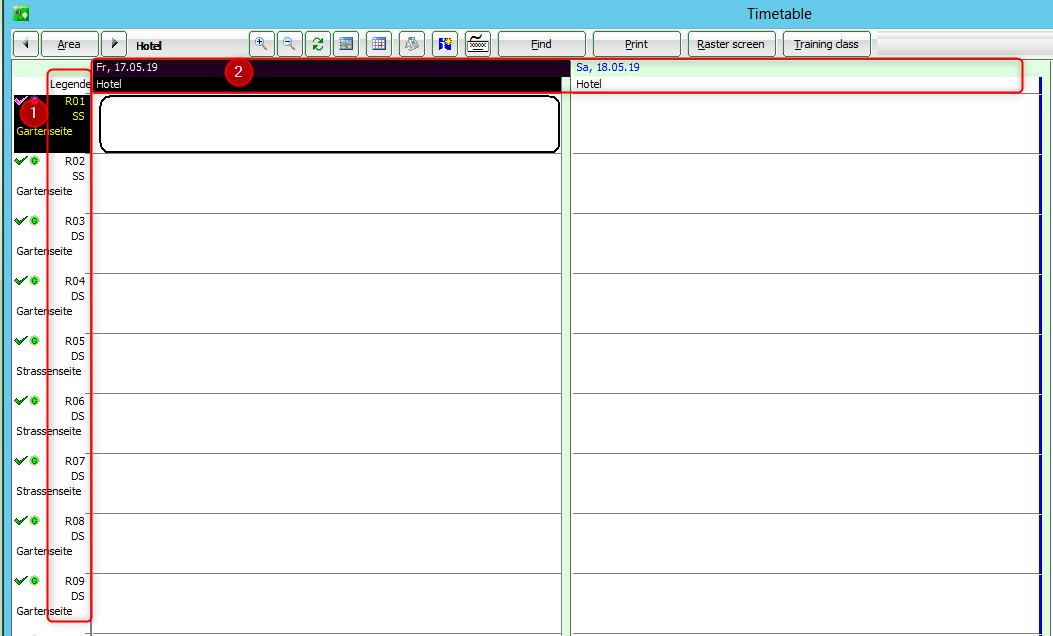Viewport: 1053px width, 636px height.
Task: Click the Hotel label under Friday header
Action: tap(109, 84)
